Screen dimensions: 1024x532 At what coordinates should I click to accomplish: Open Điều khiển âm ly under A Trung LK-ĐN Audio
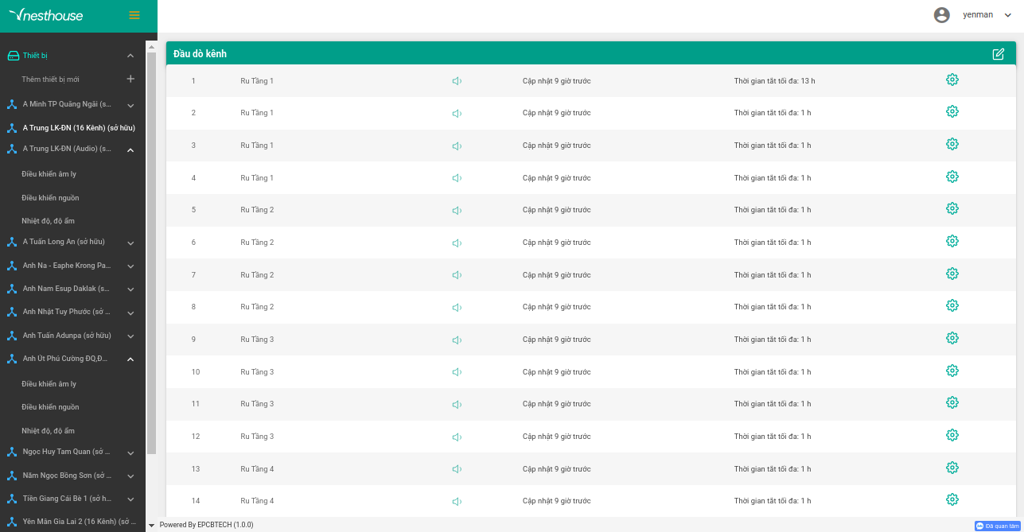tap(49, 174)
